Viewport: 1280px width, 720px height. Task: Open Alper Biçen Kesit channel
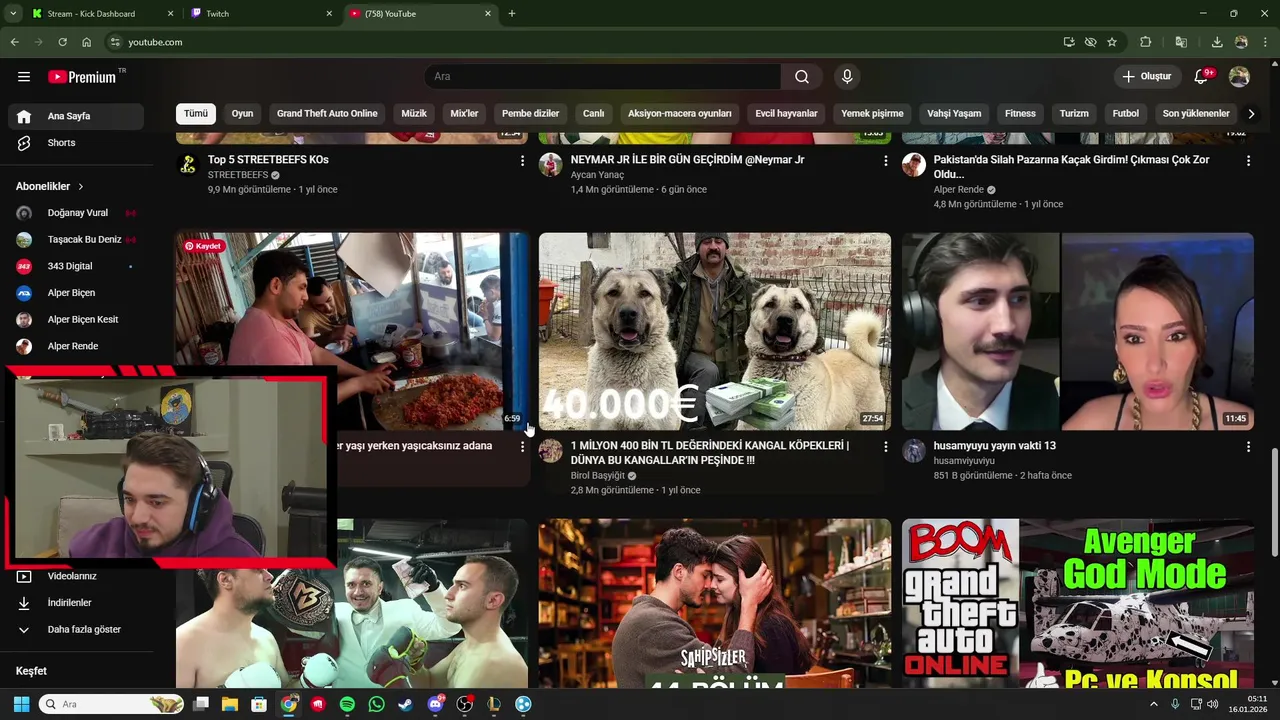(76, 320)
